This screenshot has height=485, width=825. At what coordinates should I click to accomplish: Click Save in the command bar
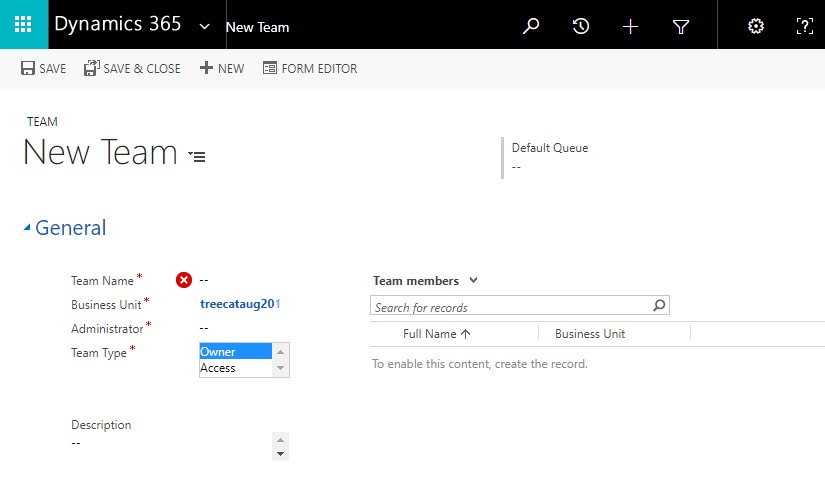coord(43,69)
